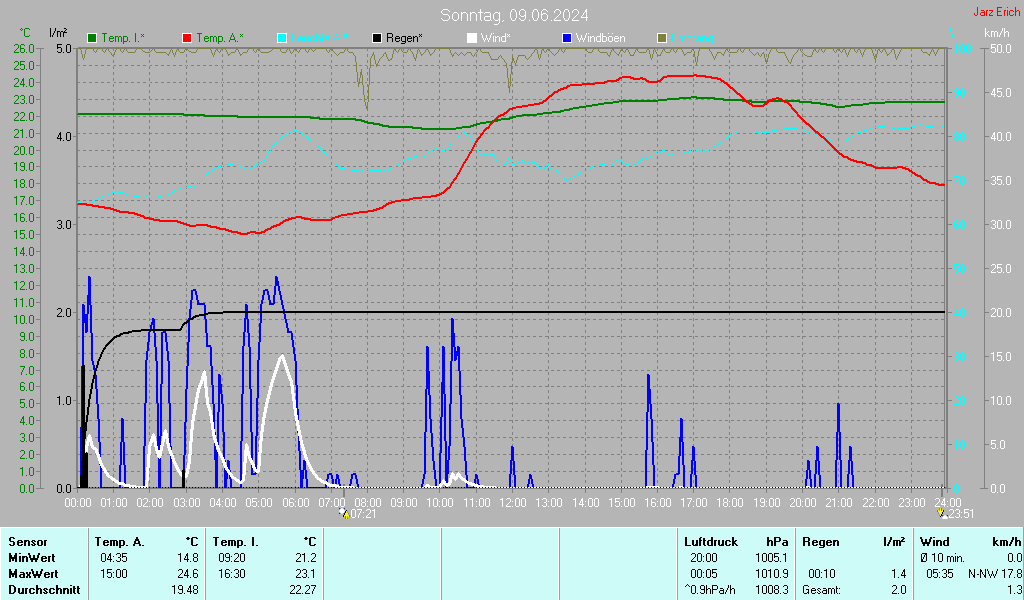Select the Temp. A. table header
The width and height of the screenshot is (1024, 600).
pos(120,542)
